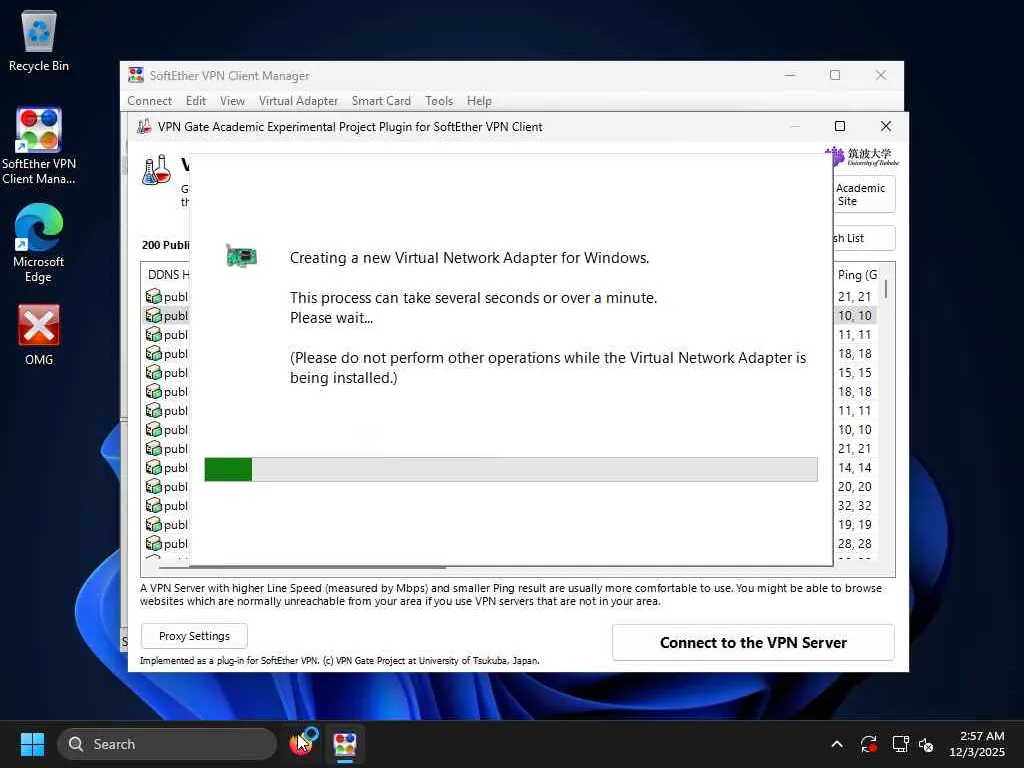Screen dimensions: 1024x768
Task: Launch Microsoft Edge desktop shortcut
Action: 39,242
